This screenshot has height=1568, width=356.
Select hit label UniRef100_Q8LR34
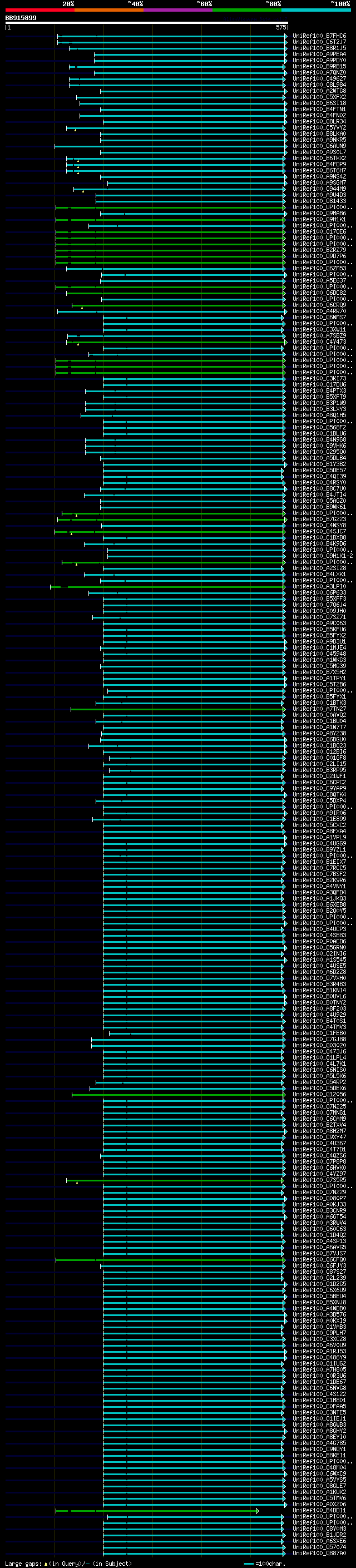pyautogui.click(x=319, y=122)
